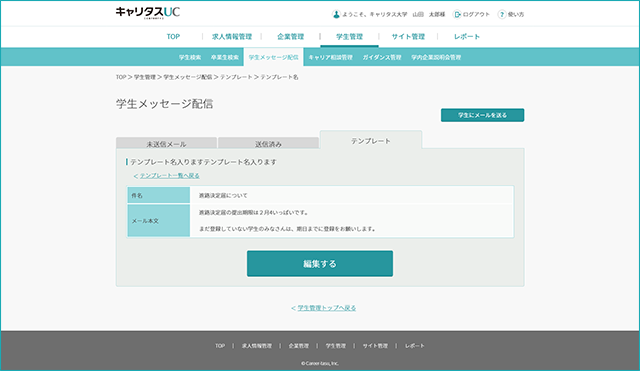The width and height of the screenshot is (640, 371).
Task: Click 企業管理 in the footer links
Action: pyautogui.click(x=299, y=346)
